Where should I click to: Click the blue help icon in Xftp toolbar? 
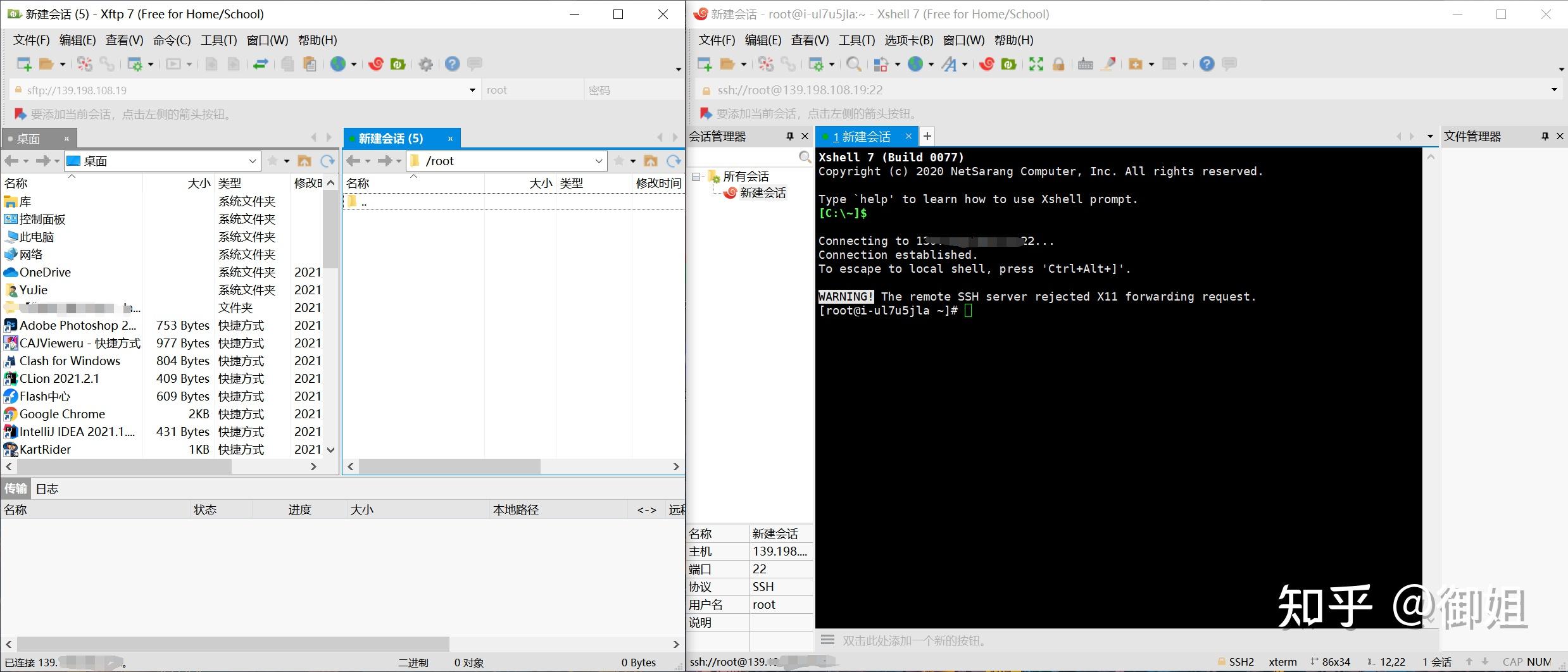pos(452,64)
